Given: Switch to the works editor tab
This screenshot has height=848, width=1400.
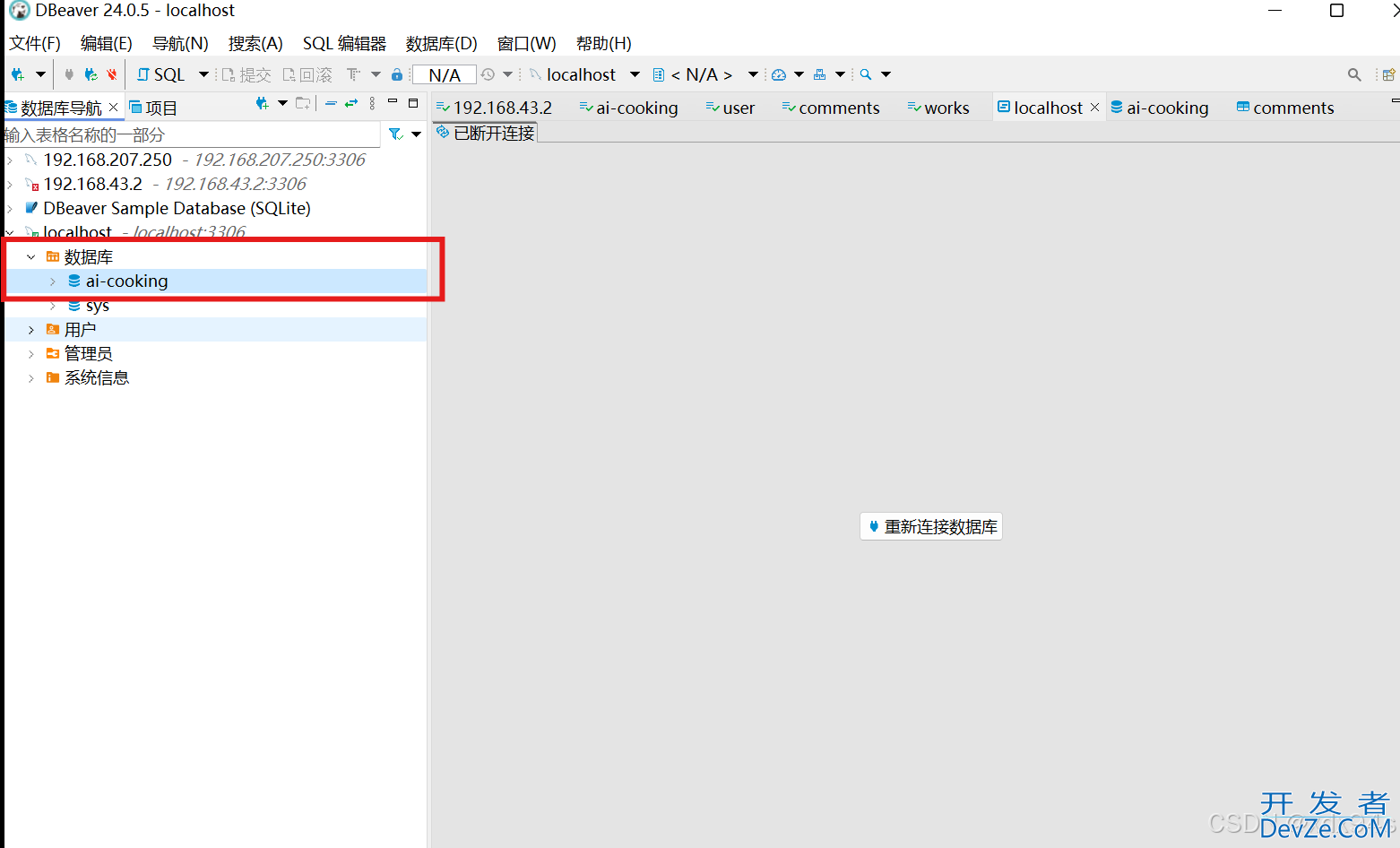Looking at the screenshot, I should point(938,108).
